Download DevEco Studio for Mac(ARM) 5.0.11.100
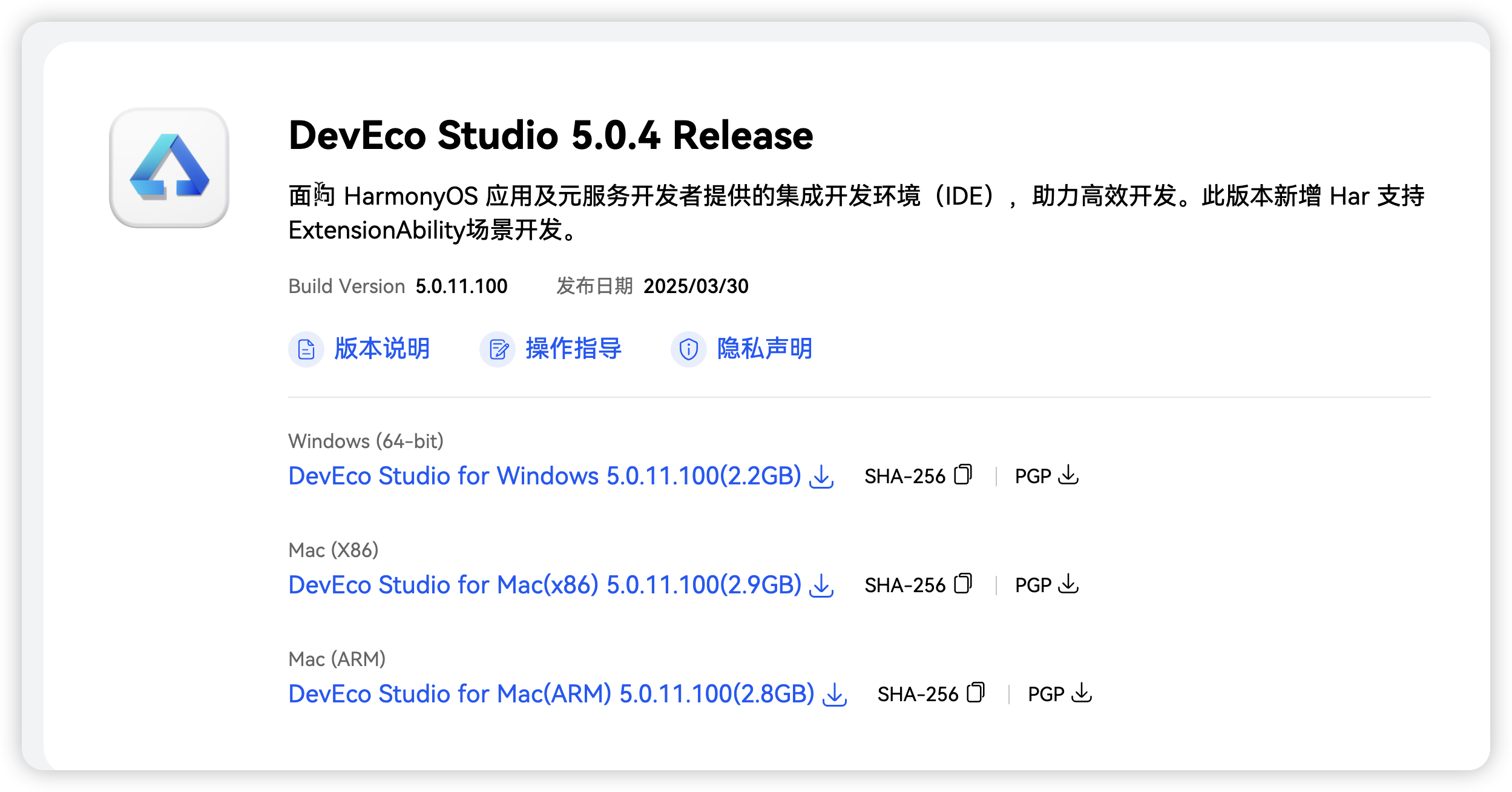The image size is (1512, 792). (x=551, y=694)
